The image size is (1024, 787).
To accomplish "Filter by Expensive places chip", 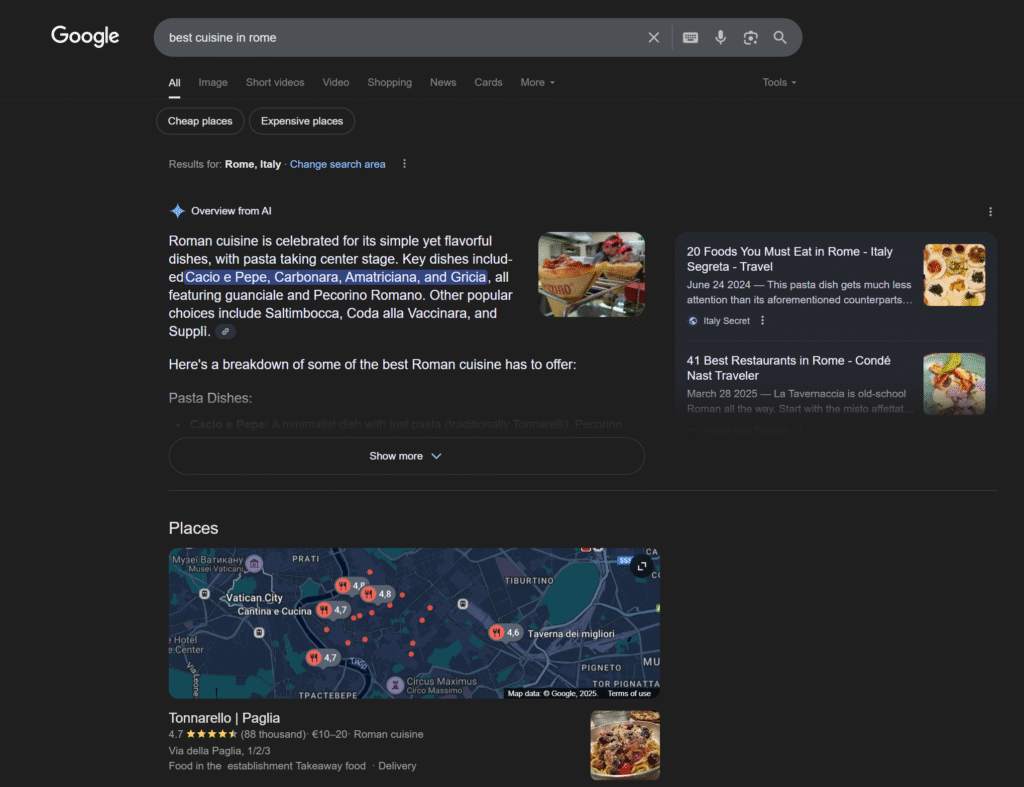I will [x=302, y=121].
